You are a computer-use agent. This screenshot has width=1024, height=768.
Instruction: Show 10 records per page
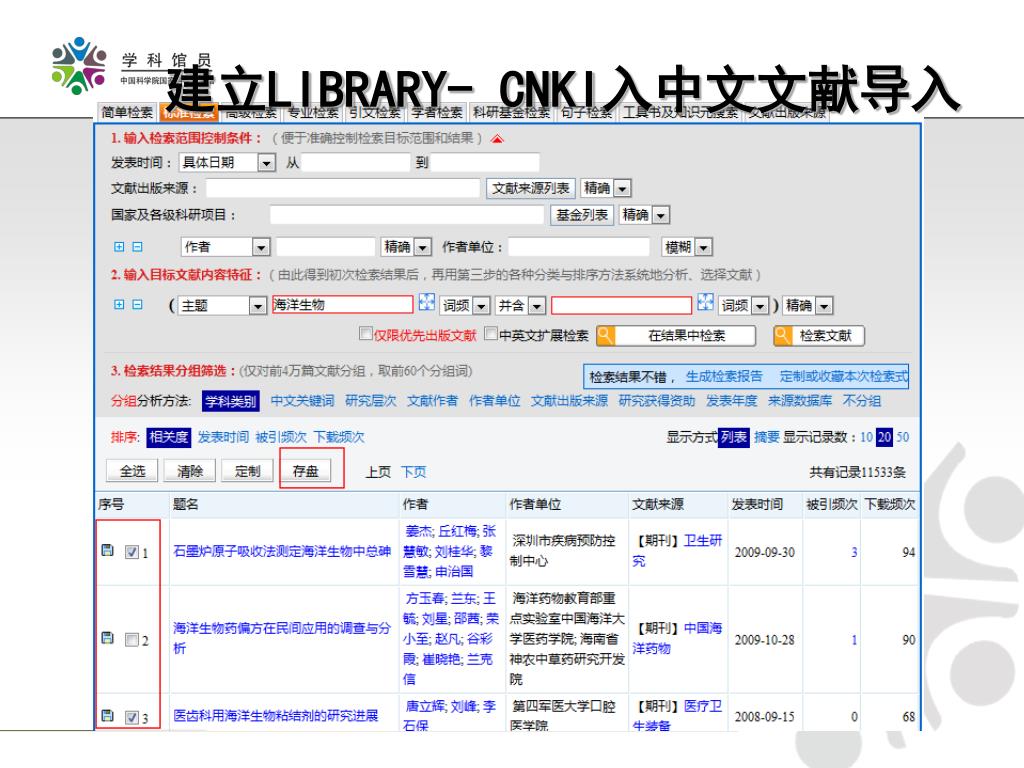[866, 437]
